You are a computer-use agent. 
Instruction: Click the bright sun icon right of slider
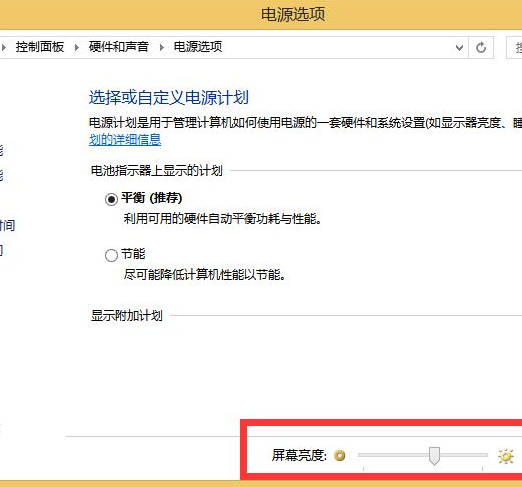tap(506, 456)
